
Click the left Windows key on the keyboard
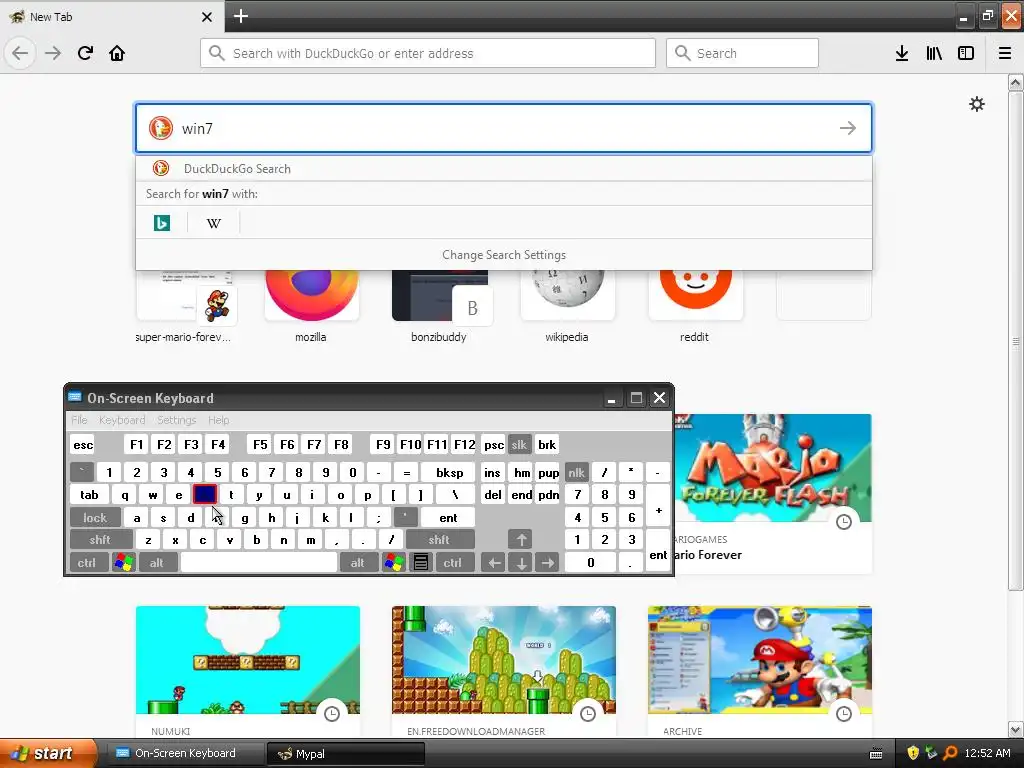(x=123, y=562)
